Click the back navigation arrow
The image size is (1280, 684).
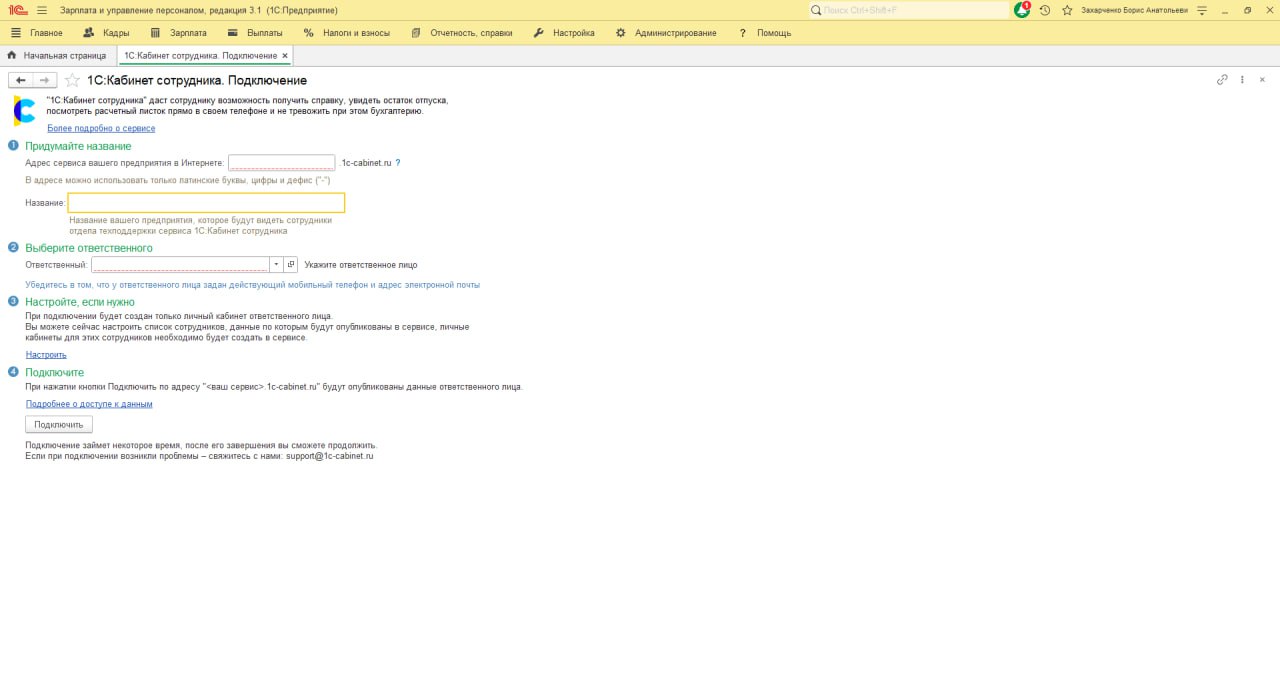click(20, 80)
